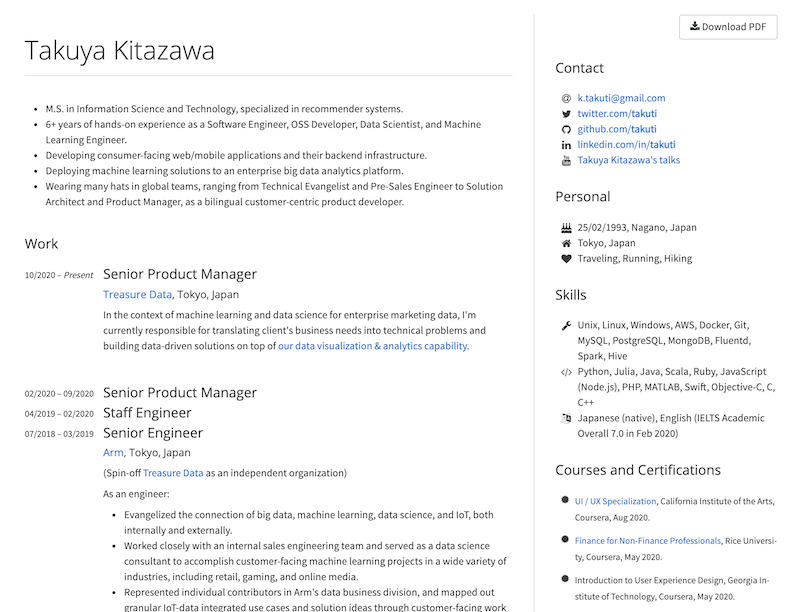
Task: Click the Work section heading
Action: (41, 244)
